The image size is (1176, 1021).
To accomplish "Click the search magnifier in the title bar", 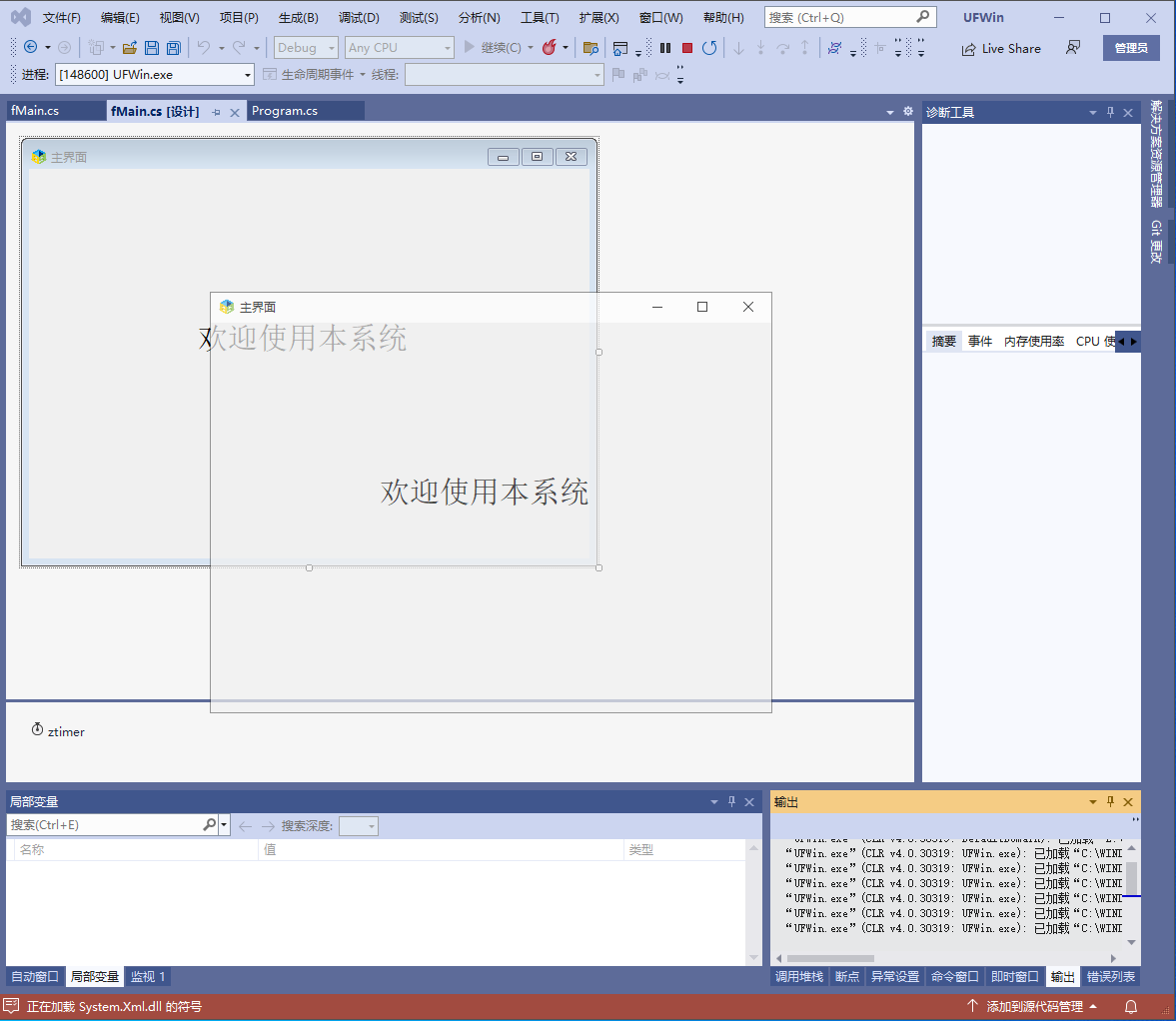I will [x=922, y=17].
